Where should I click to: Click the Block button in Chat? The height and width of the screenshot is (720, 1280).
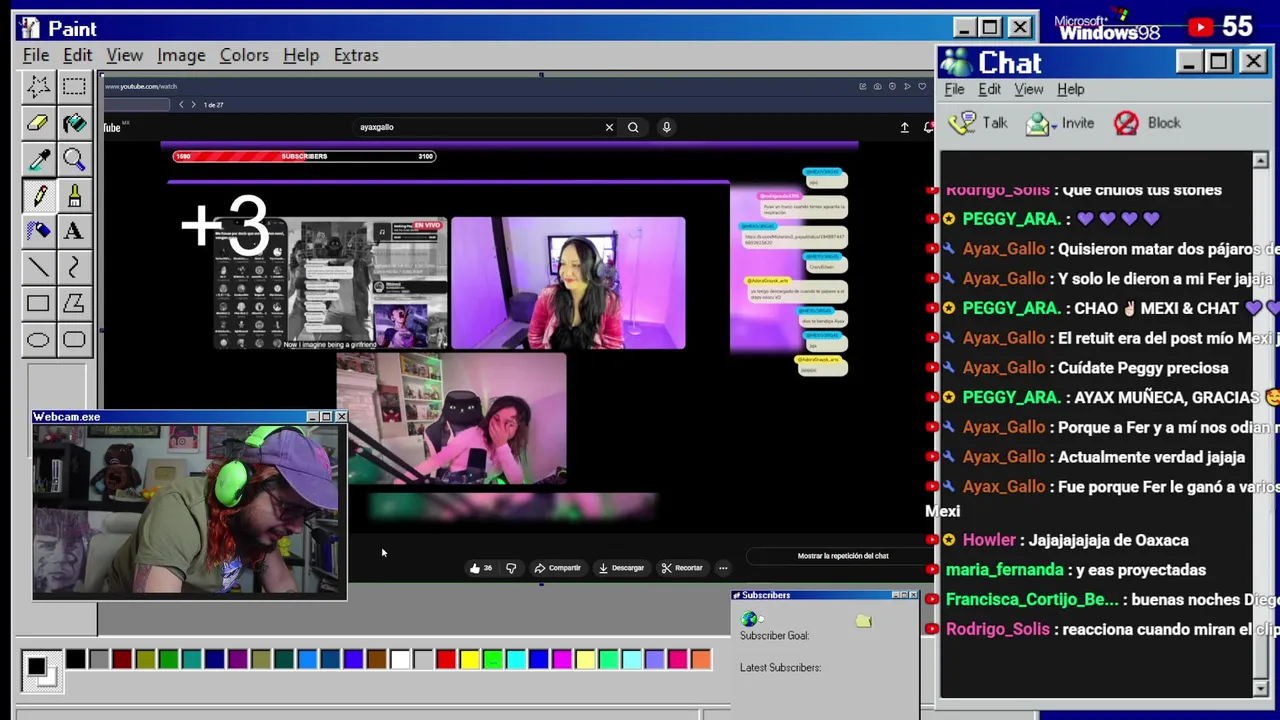[x=1148, y=123]
